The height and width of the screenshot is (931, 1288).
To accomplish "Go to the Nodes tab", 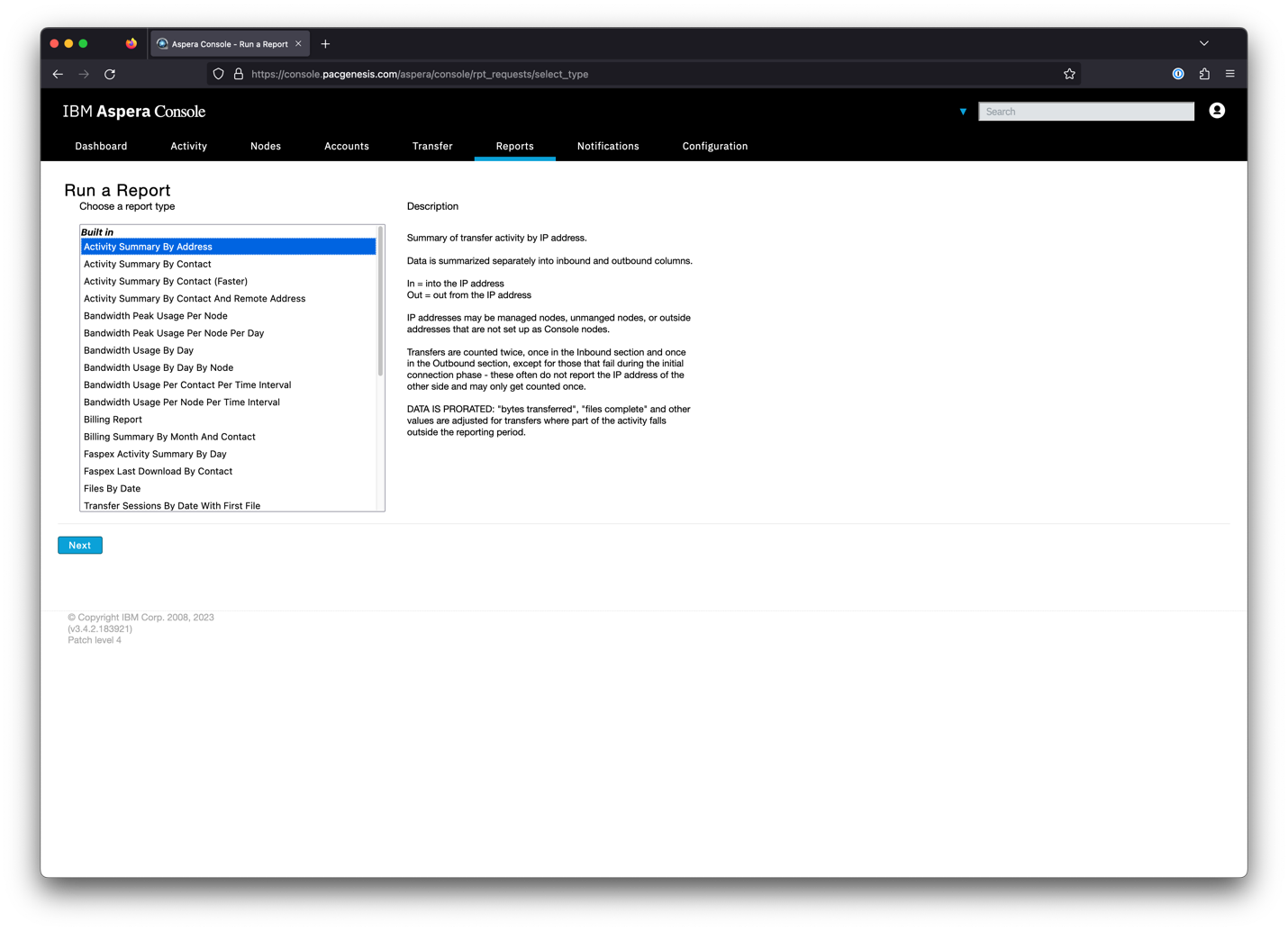I will pos(266,146).
